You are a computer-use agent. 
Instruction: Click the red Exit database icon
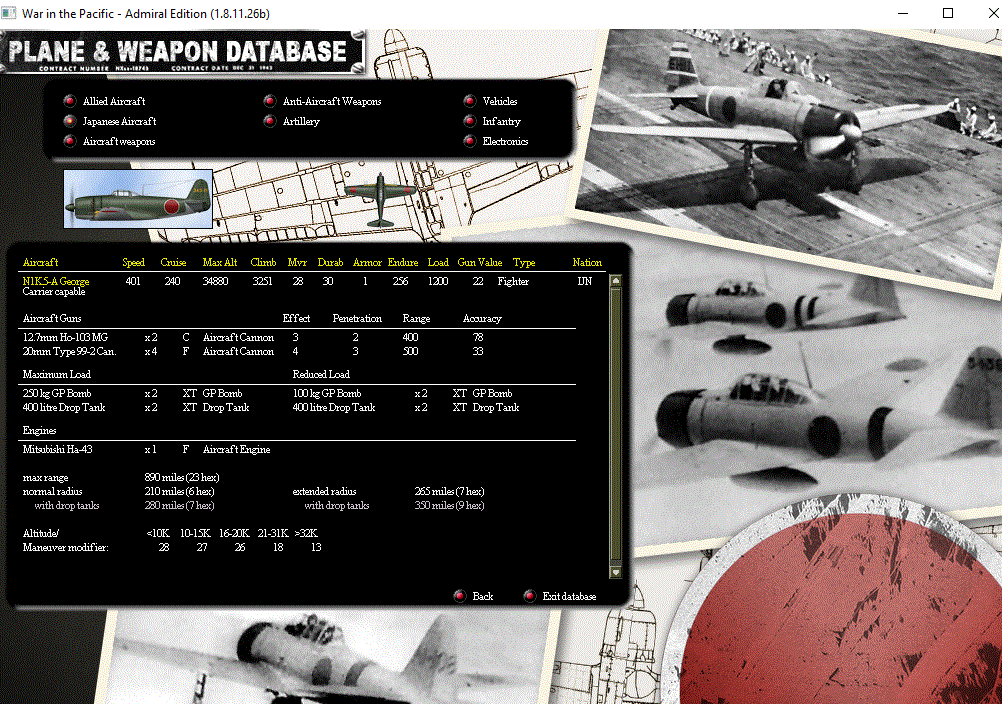coord(529,596)
